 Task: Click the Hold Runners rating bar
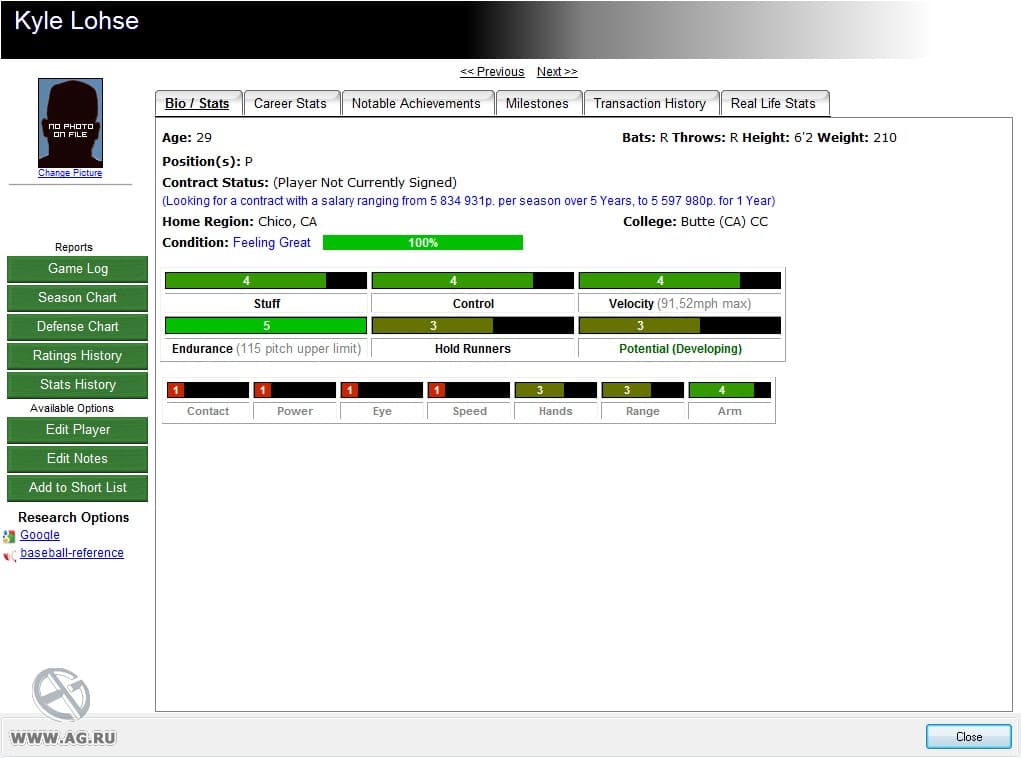pos(473,326)
